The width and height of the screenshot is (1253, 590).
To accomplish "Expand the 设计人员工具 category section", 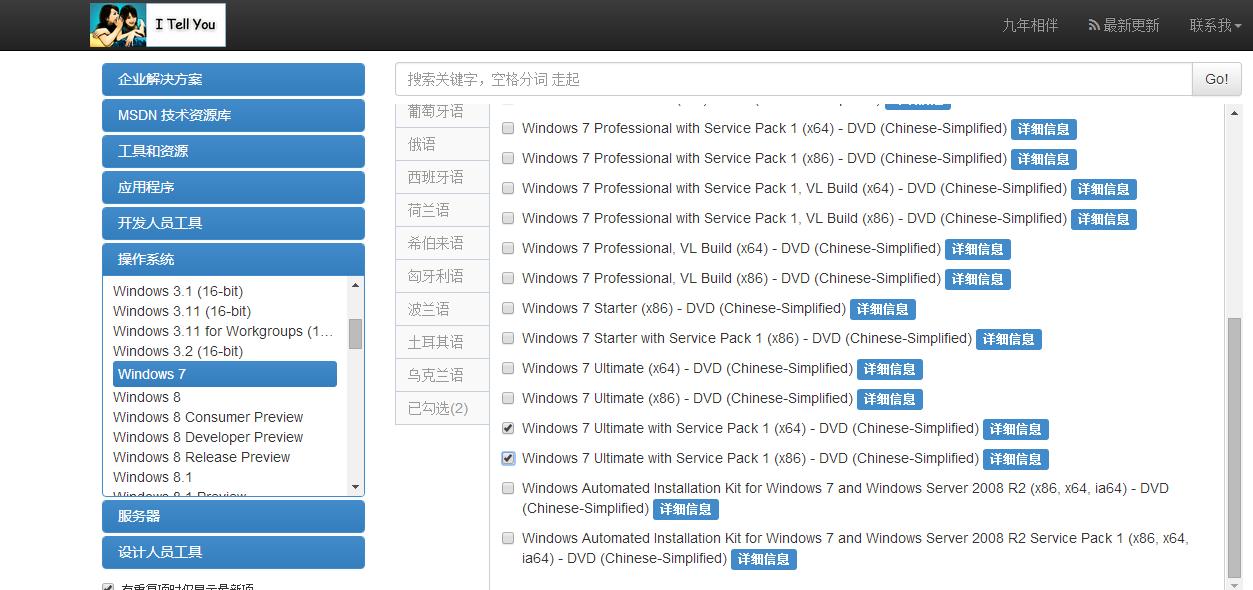I will pyautogui.click(x=232, y=552).
